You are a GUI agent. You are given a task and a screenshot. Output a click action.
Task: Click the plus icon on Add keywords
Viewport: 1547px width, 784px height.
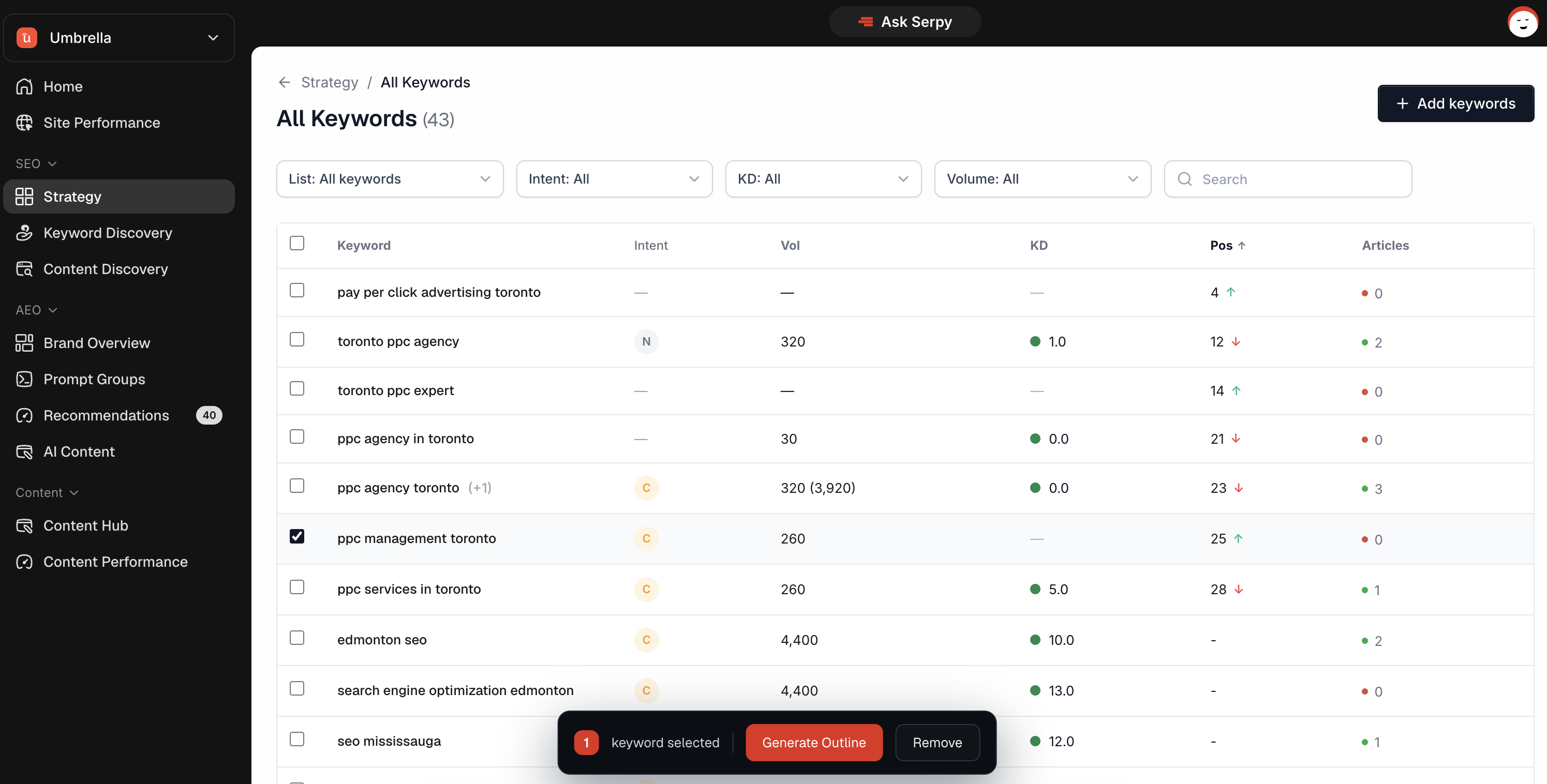1402,103
